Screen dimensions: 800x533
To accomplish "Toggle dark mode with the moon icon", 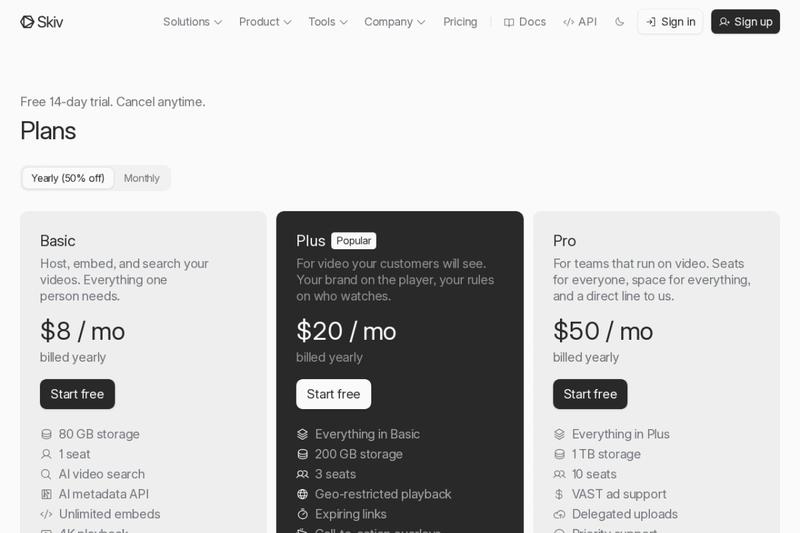I will pos(619,22).
